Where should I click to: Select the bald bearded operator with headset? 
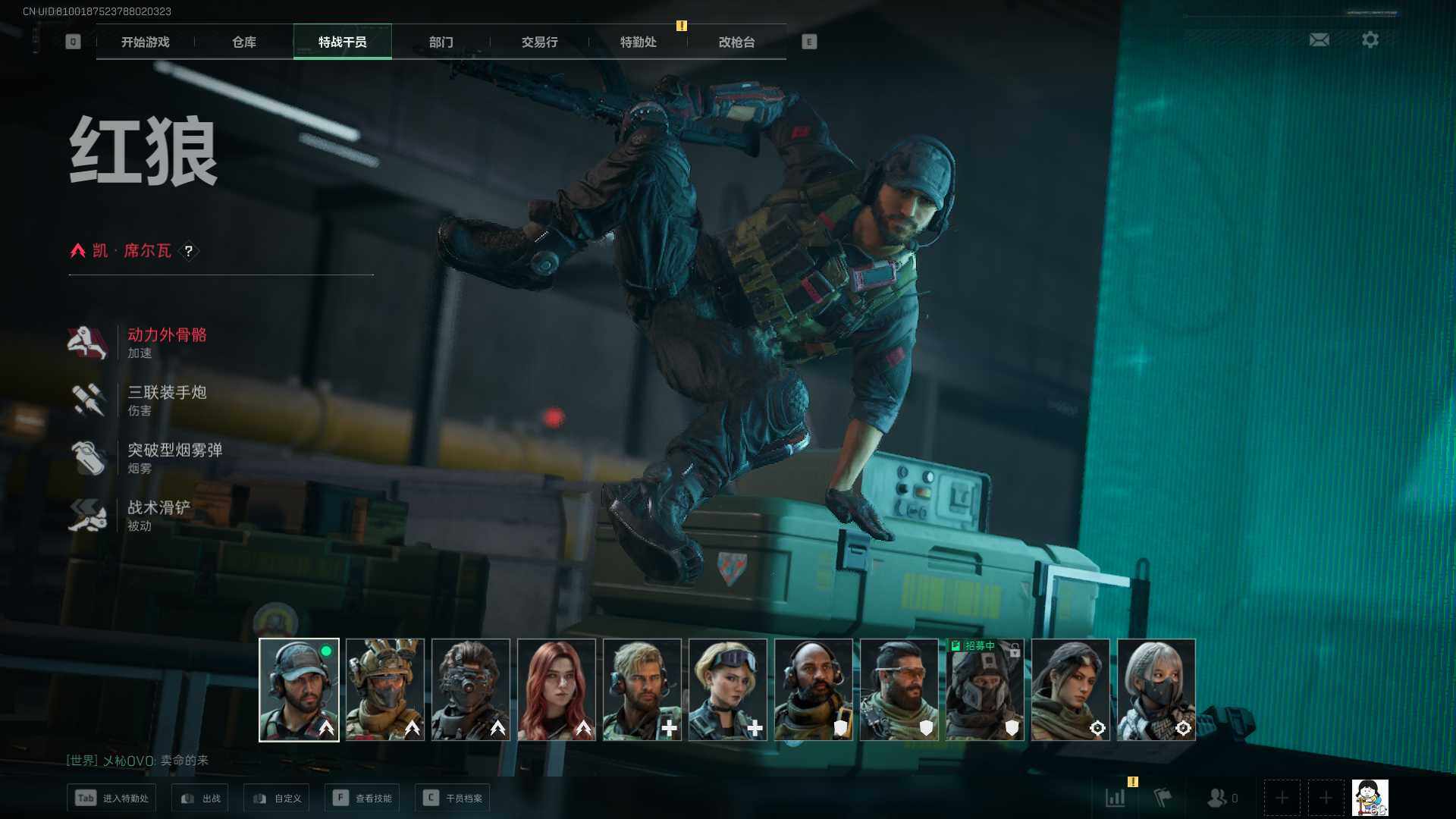[x=814, y=689]
